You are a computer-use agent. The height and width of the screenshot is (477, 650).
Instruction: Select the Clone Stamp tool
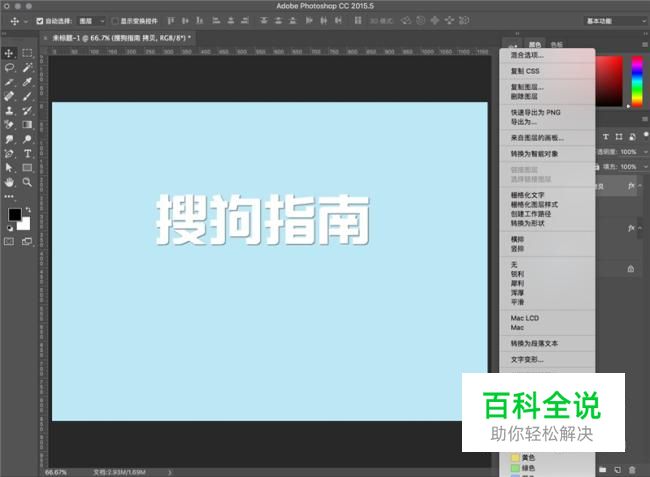point(9,111)
